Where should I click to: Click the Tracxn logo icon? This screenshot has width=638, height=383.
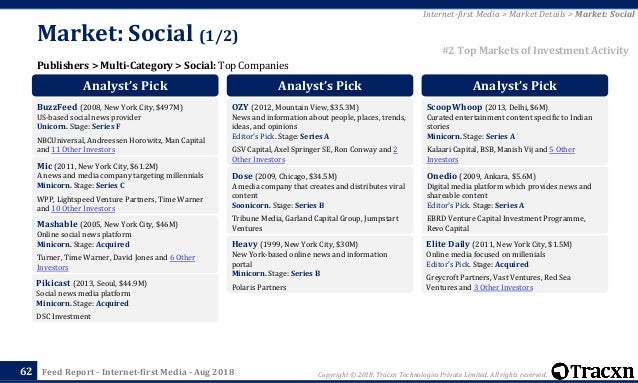coord(560,371)
